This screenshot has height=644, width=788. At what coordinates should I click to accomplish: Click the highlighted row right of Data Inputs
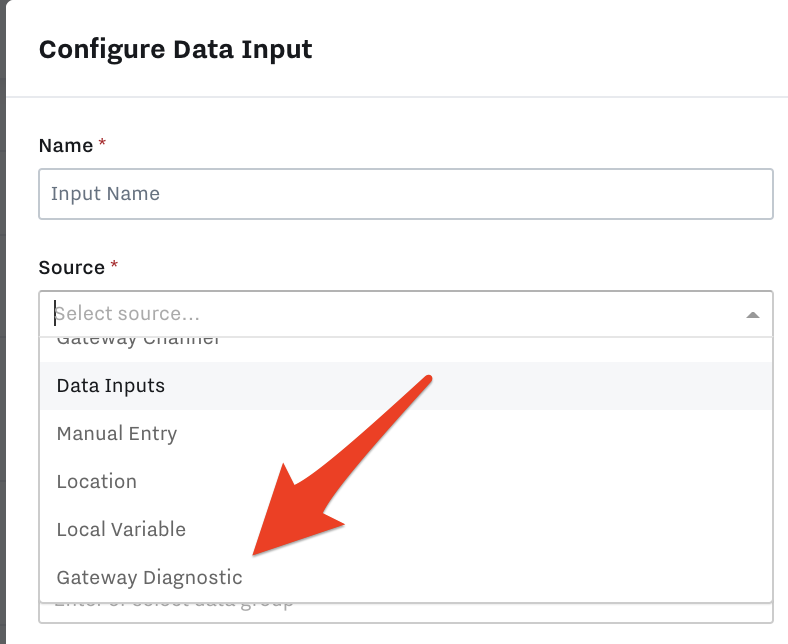tap(467, 386)
